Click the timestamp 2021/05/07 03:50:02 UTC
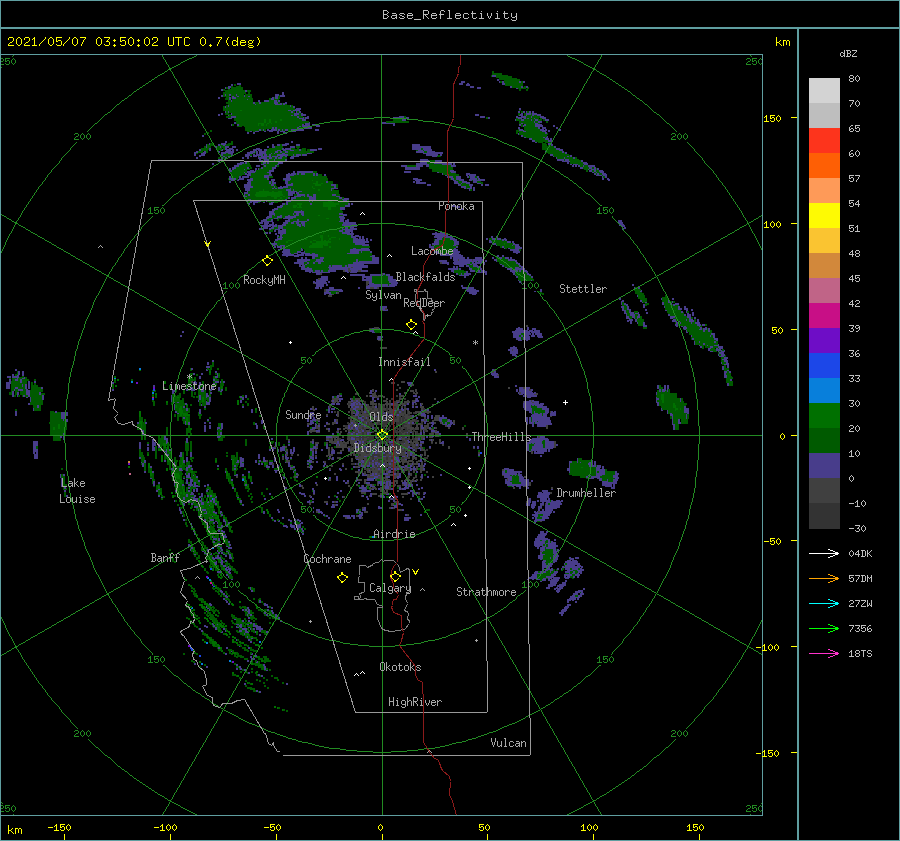The width and height of the screenshot is (900, 841). click(x=99, y=41)
